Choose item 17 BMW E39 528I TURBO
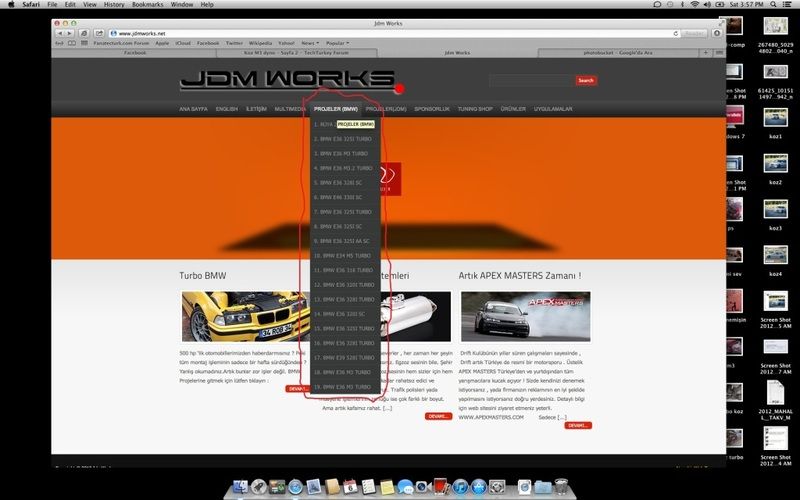This screenshot has width=800, height=500. [344, 358]
